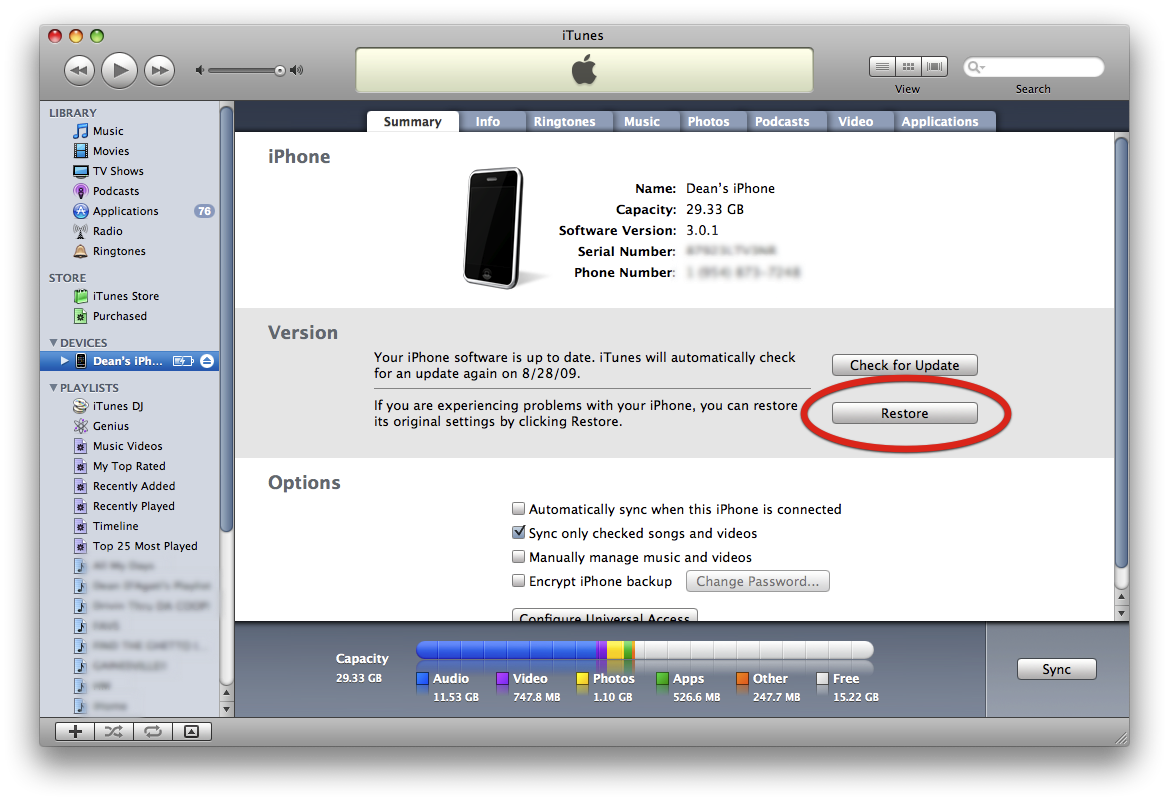Screen dimensions: 1169x801
Task: Switch to list view icon
Action: [x=882, y=66]
